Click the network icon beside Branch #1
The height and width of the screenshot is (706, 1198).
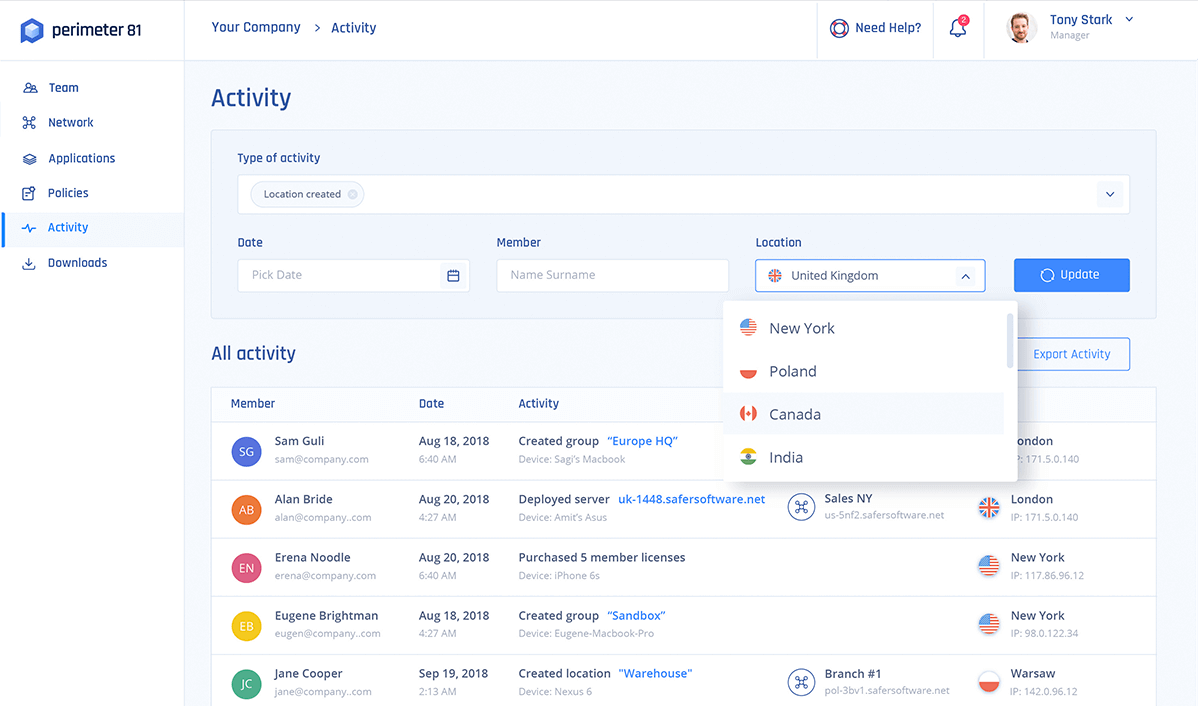click(x=801, y=682)
